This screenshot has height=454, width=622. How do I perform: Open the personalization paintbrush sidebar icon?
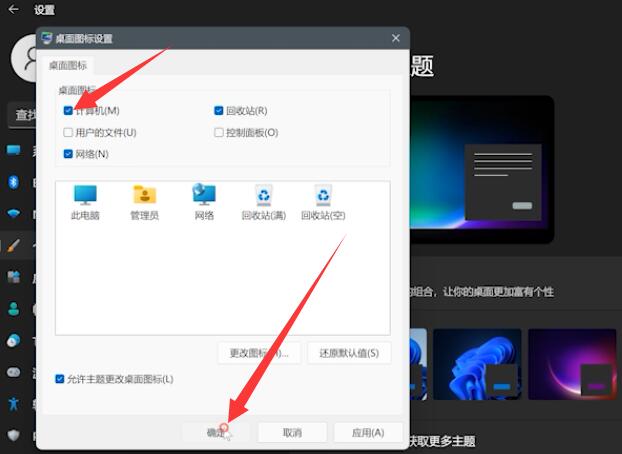[x=13, y=246]
